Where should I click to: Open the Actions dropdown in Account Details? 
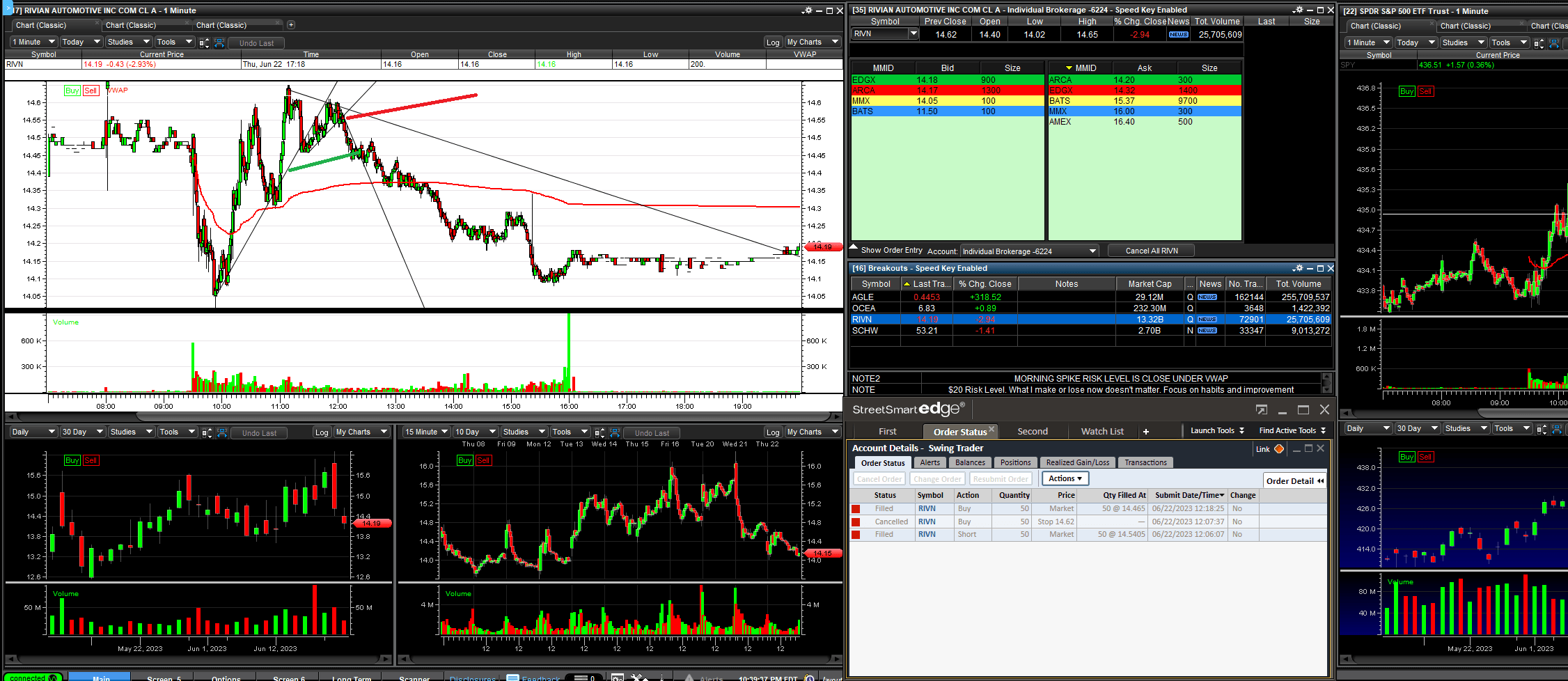click(x=1065, y=478)
